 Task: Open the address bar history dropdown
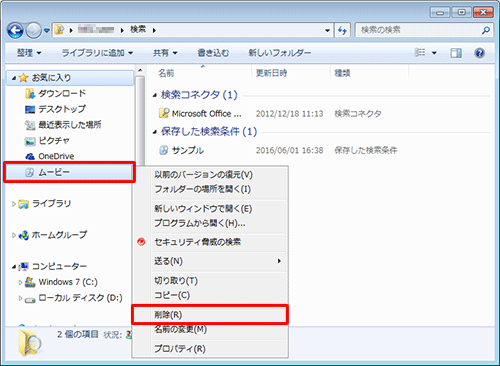(x=327, y=31)
